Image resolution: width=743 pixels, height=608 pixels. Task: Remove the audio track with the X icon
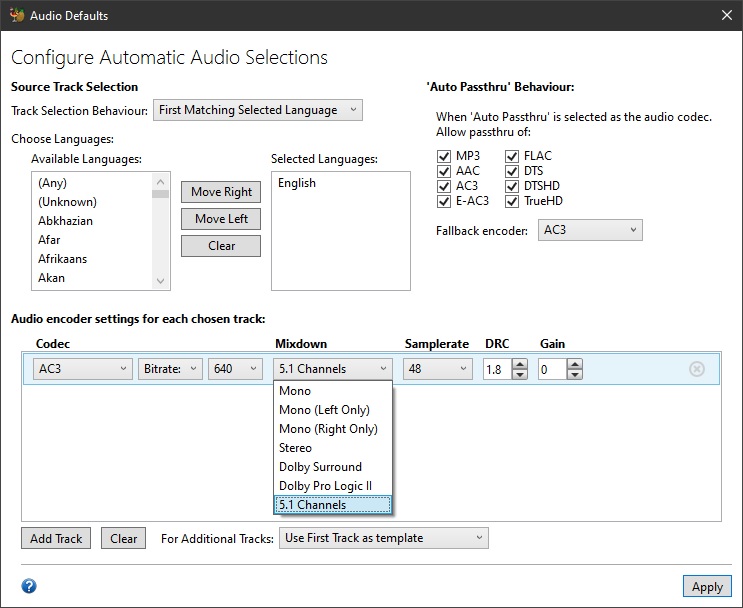click(697, 369)
